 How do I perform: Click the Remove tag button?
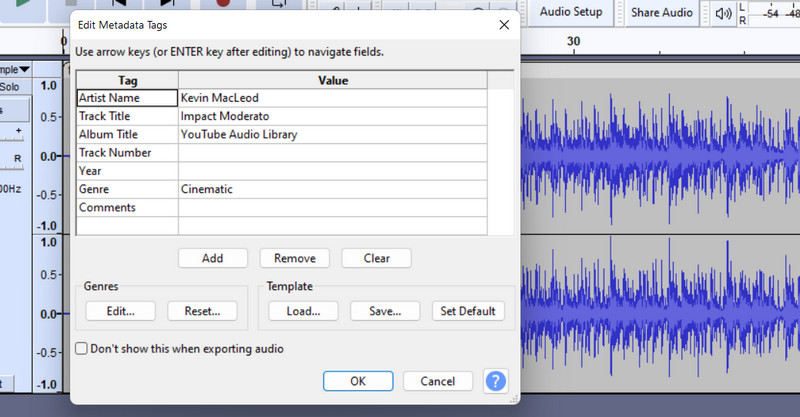click(294, 258)
